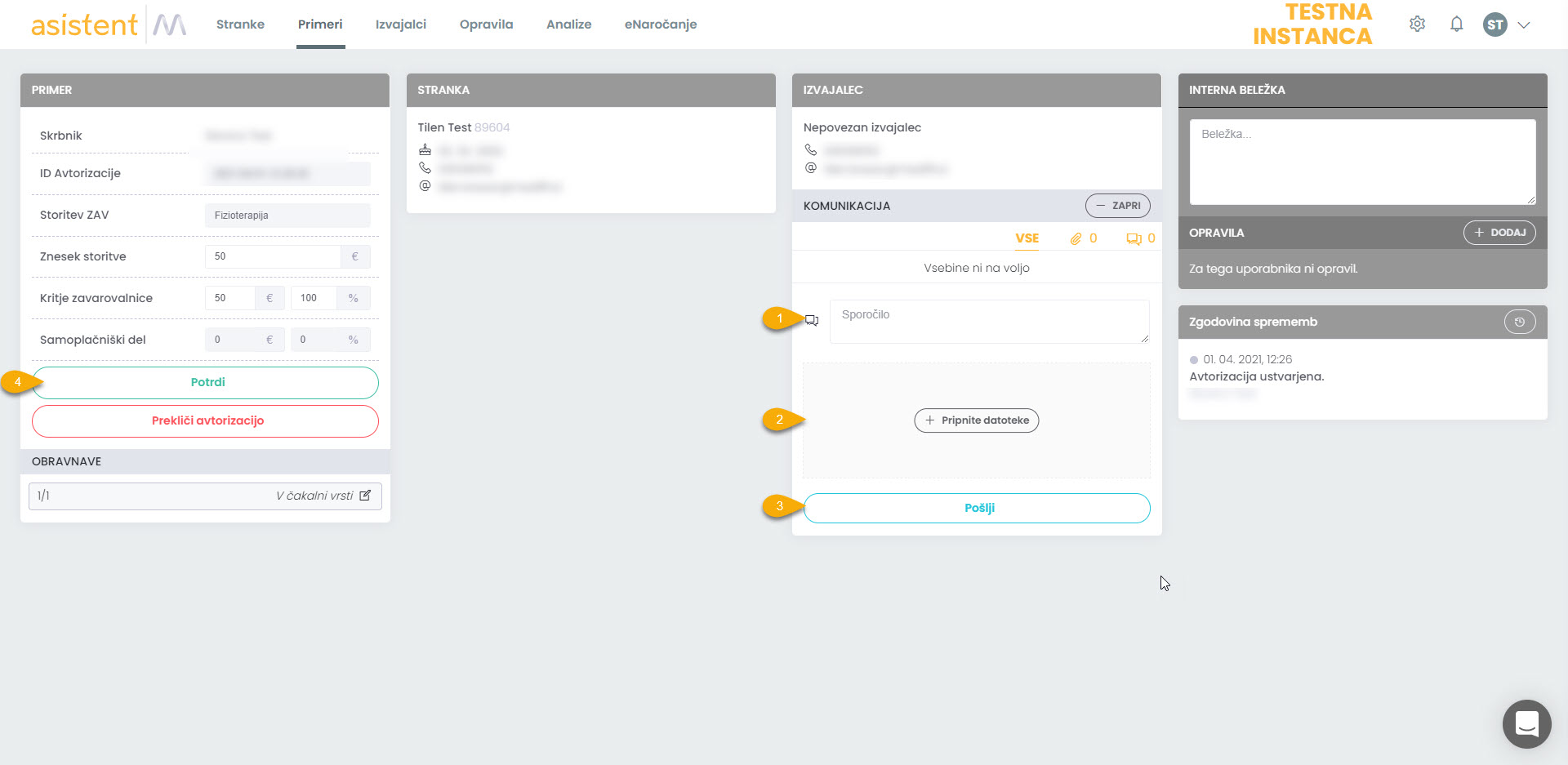Edit treatment status with pencil icon
The width and height of the screenshot is (1568, 765).
click(x=365, y=496)
